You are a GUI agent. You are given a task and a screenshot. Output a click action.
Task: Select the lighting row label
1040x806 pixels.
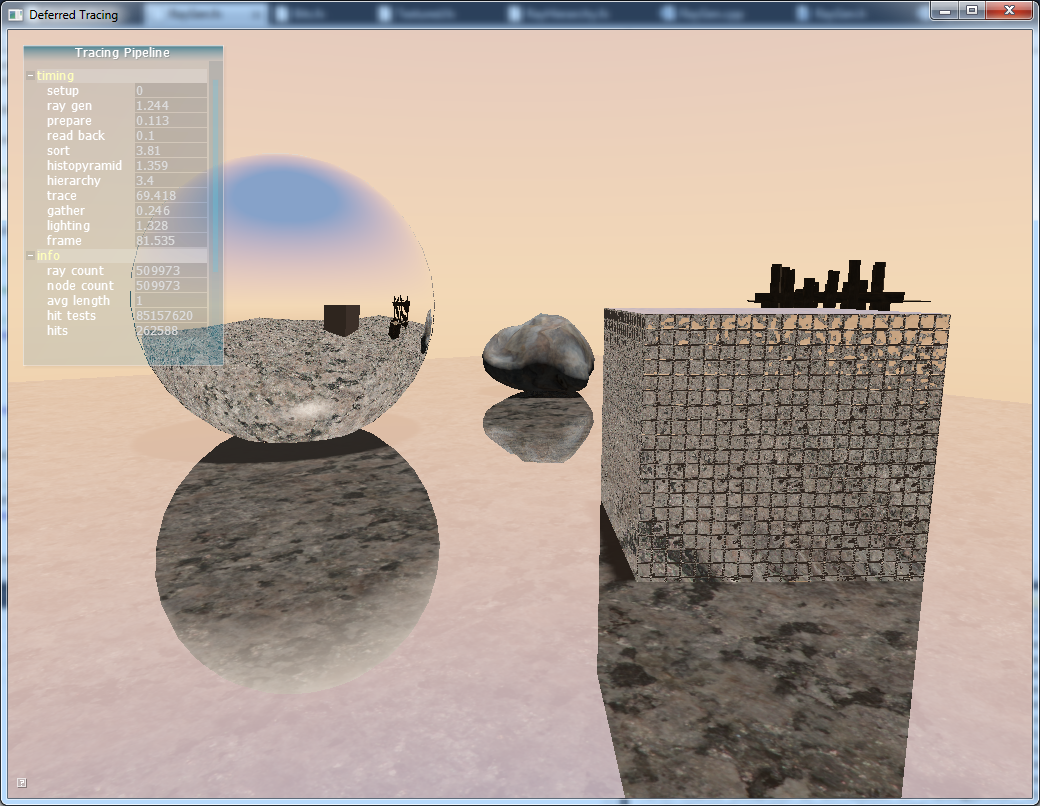point(68,226)
